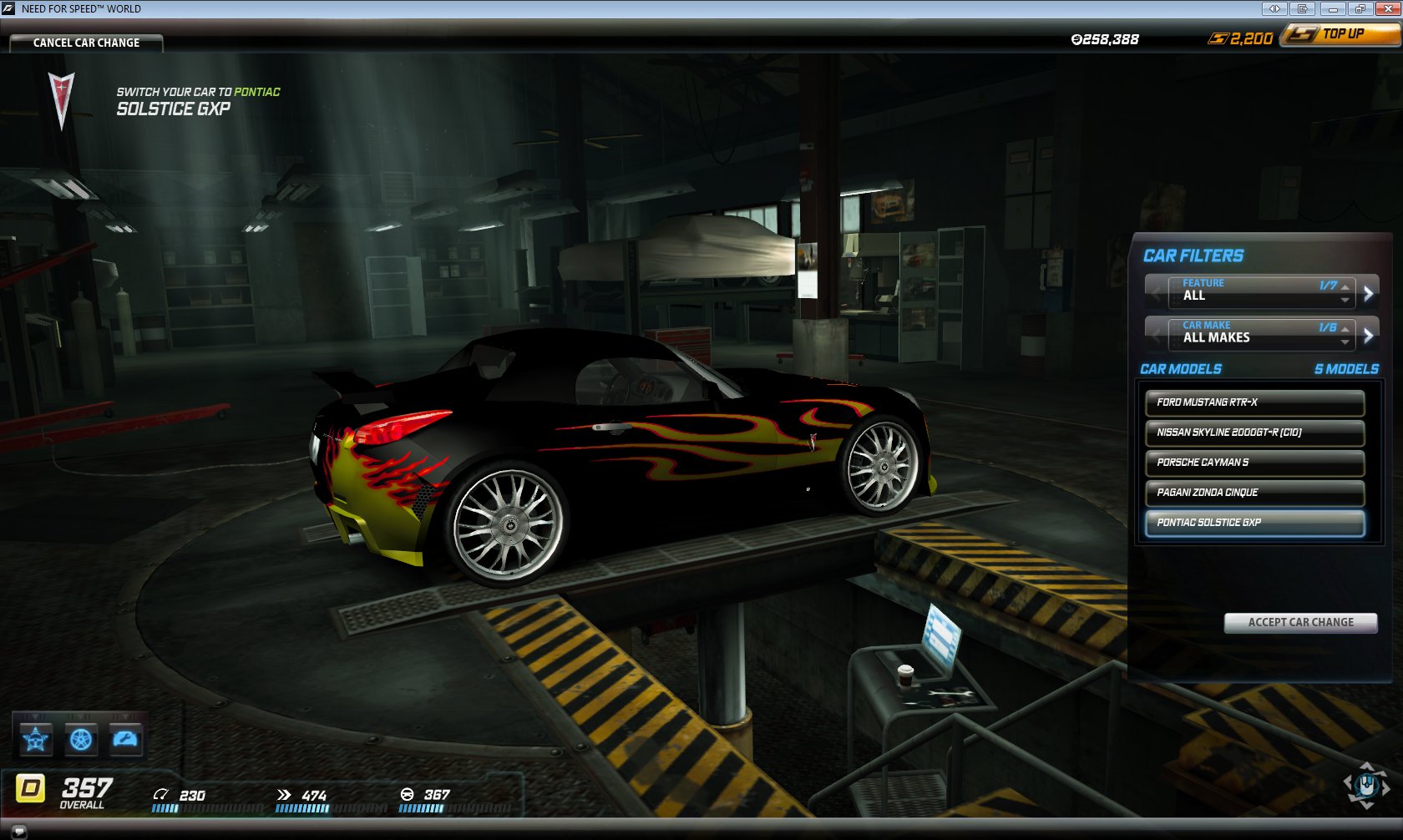Select Nissan Skyline 2000GT-R (C10) model
Screen dimensions: 1403x840
pos(1254,433)
